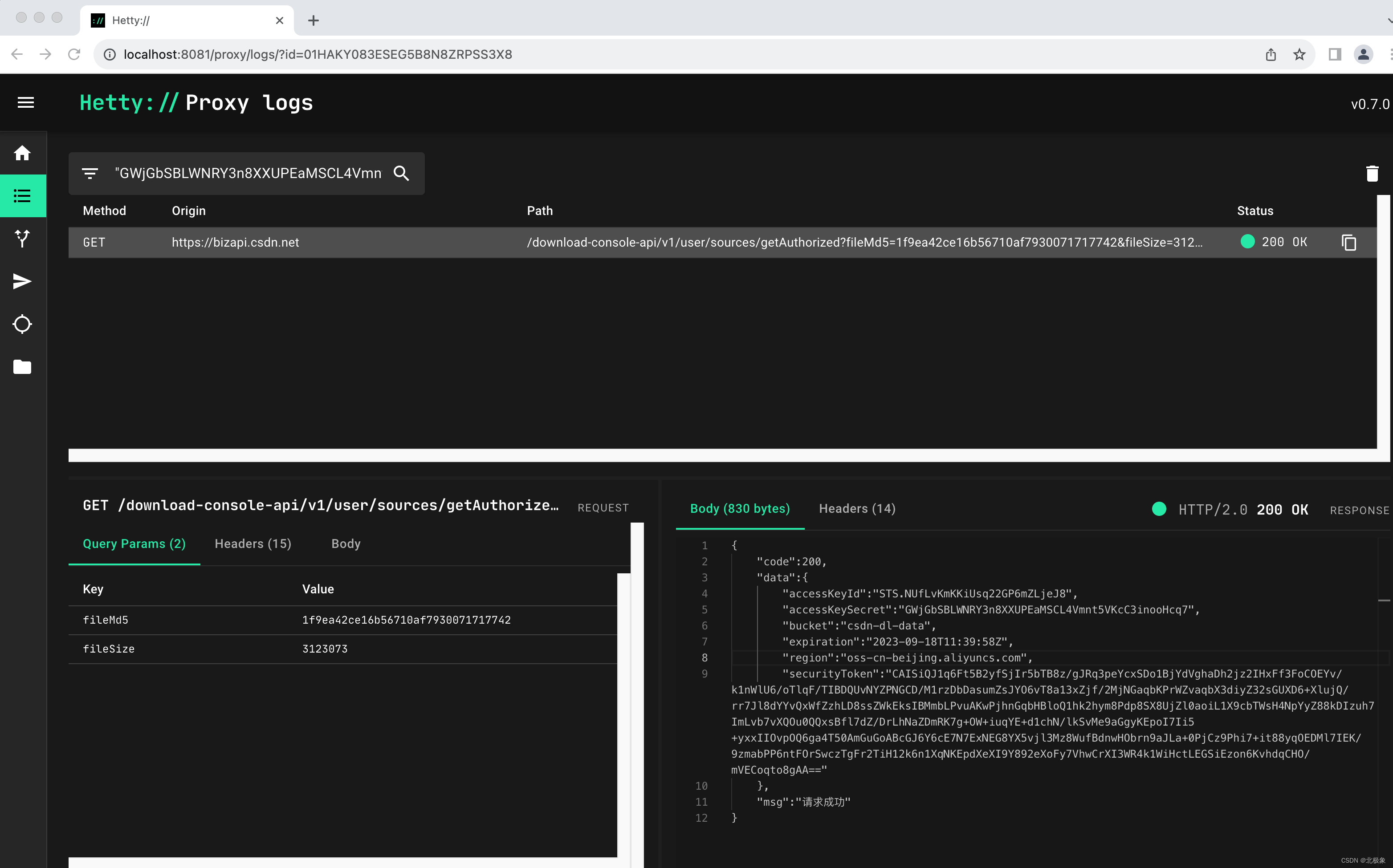Viewport: 1393px width, 868px height.
Task: Click line number 8 in response body
Action: point(705,658)
